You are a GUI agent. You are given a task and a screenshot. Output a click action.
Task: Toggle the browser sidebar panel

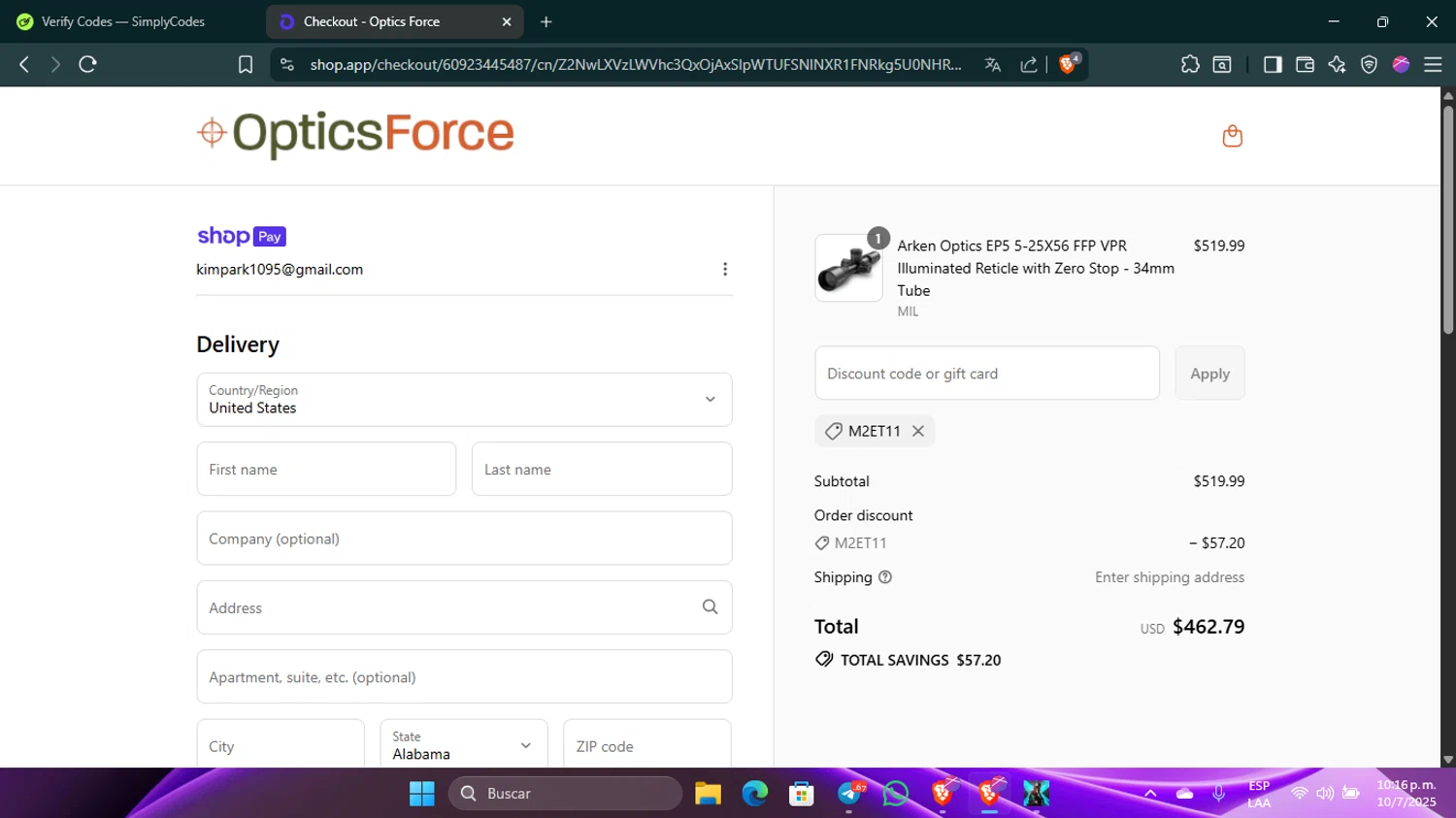point(1273,64)
